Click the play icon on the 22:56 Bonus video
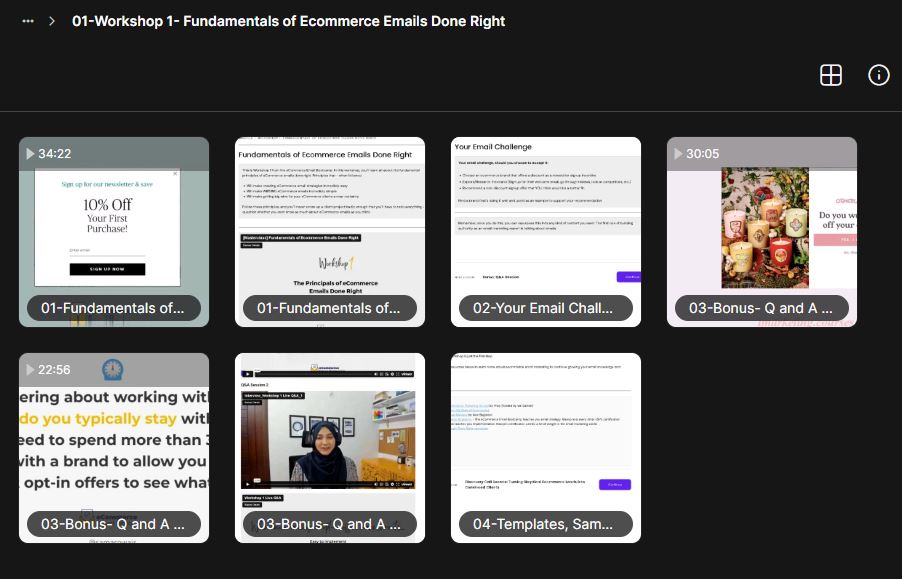This screenshot has height=579, width=902. pos(30,368)
